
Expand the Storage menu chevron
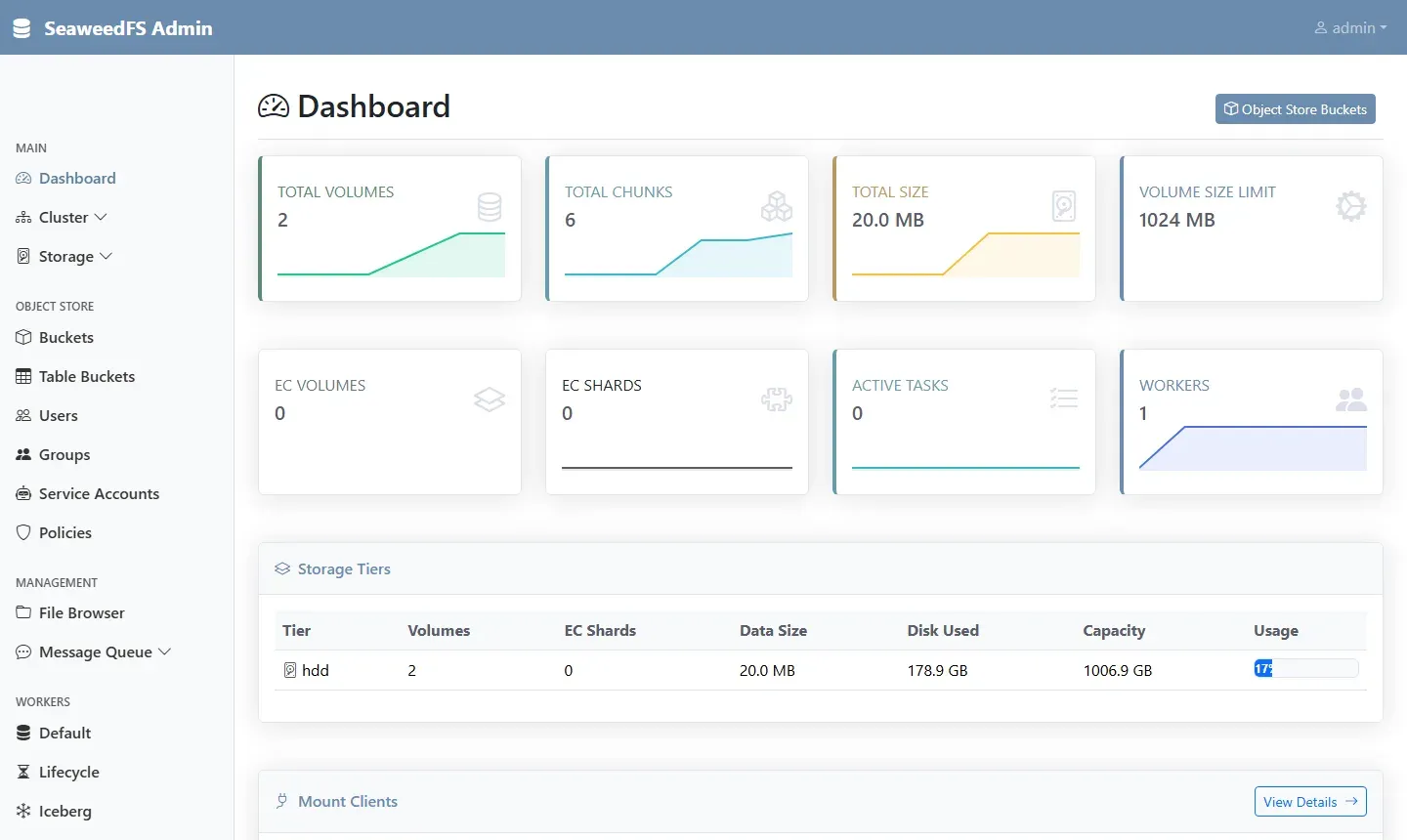pyautogui.click(x=107, y=256)
